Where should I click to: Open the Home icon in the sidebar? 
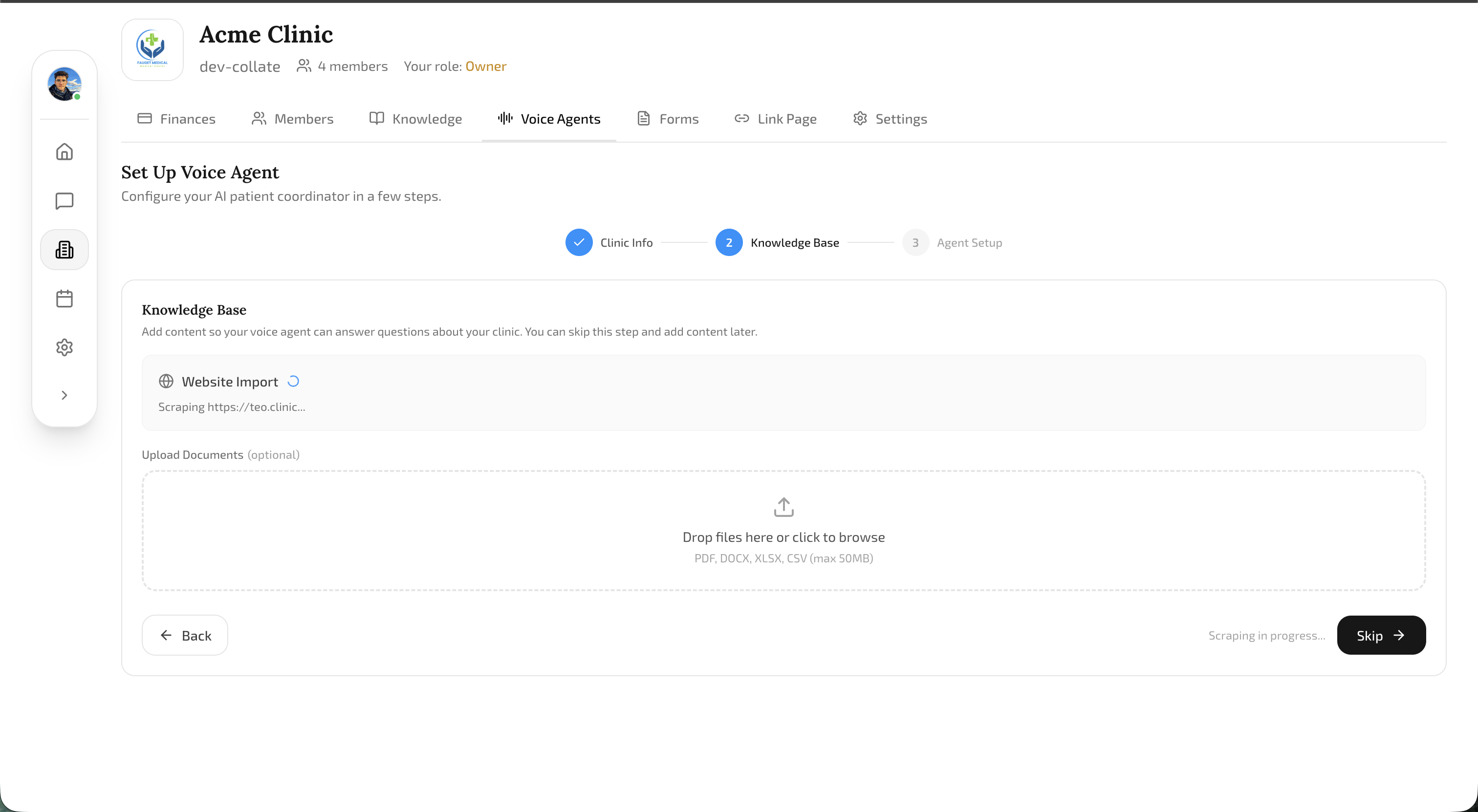(64, 151)
